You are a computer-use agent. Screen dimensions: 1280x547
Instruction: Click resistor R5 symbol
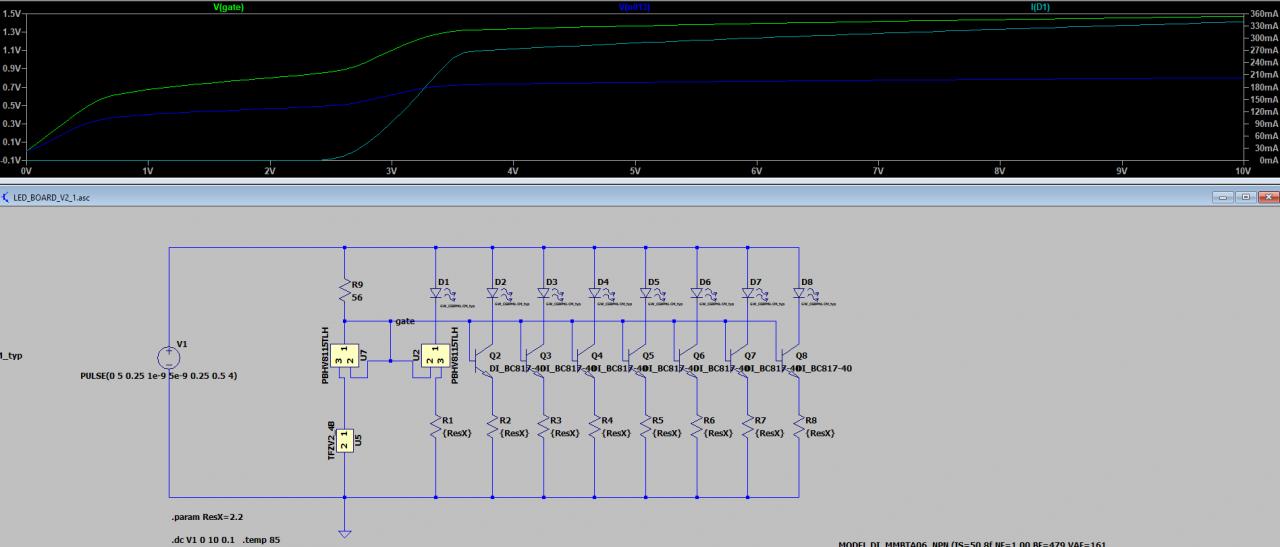(x=646, y=427)
